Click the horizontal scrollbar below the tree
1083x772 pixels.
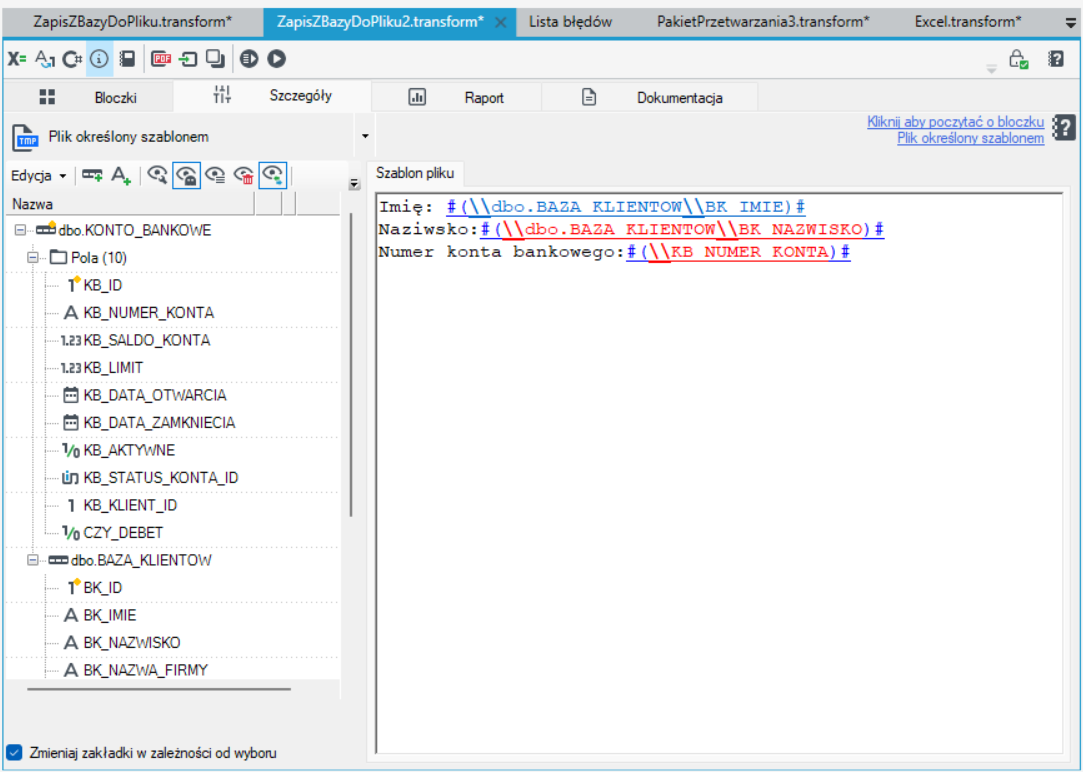tap(159, 688)
